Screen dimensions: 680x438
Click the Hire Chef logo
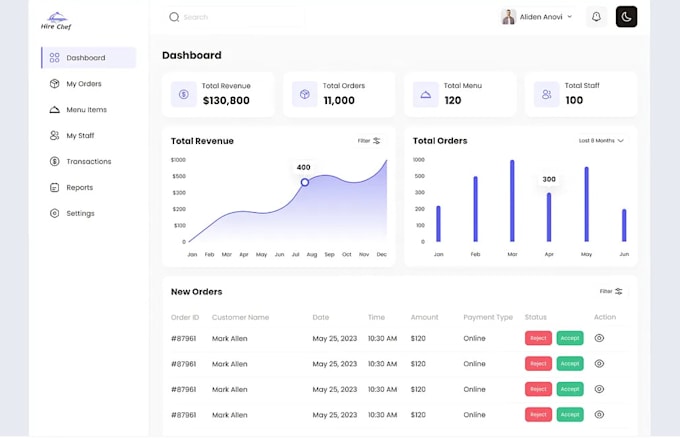pyautogui.click(x=56, y=20)
